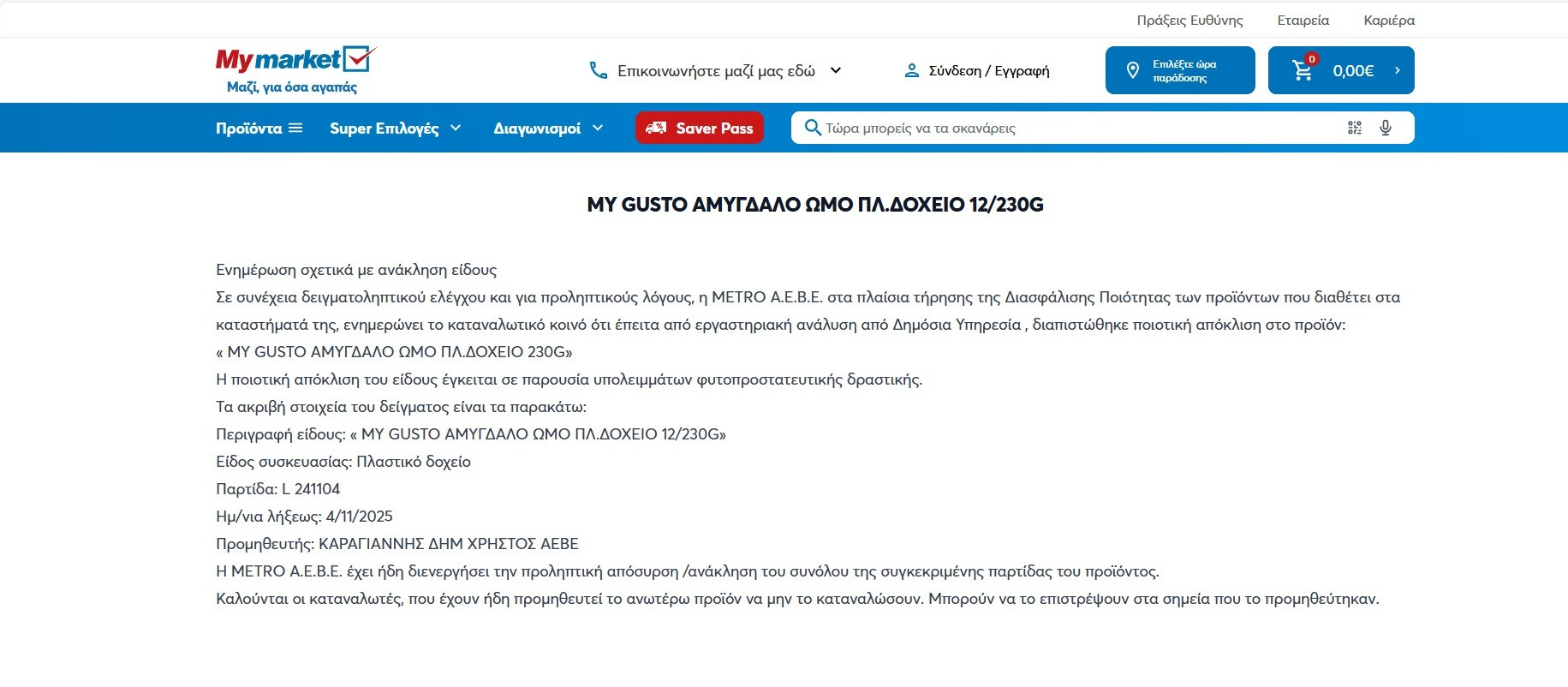
Task: Click the microphone voice search icon
Action: tap(1386, 128)
